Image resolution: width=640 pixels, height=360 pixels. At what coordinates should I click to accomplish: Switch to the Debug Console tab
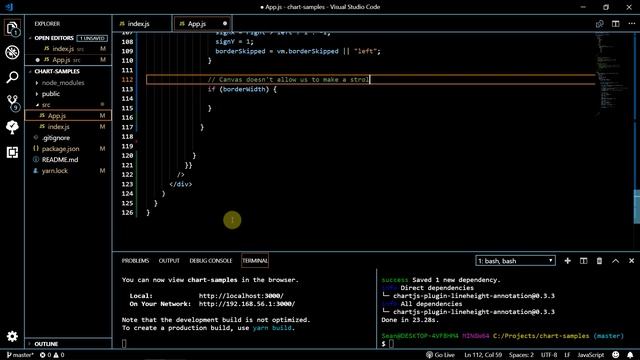[x=211, y=261]
